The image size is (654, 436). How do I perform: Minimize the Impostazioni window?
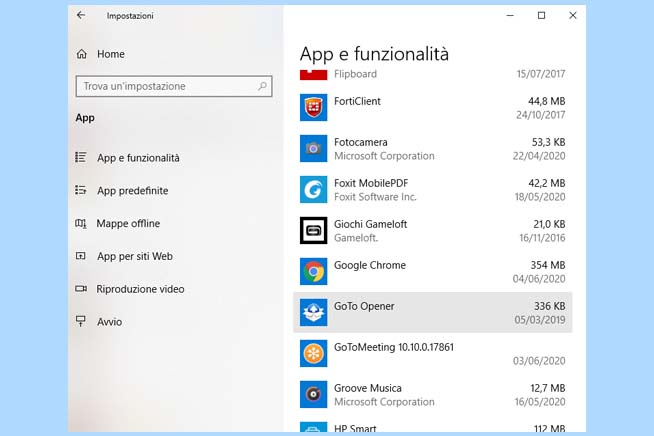pos(510,15)
